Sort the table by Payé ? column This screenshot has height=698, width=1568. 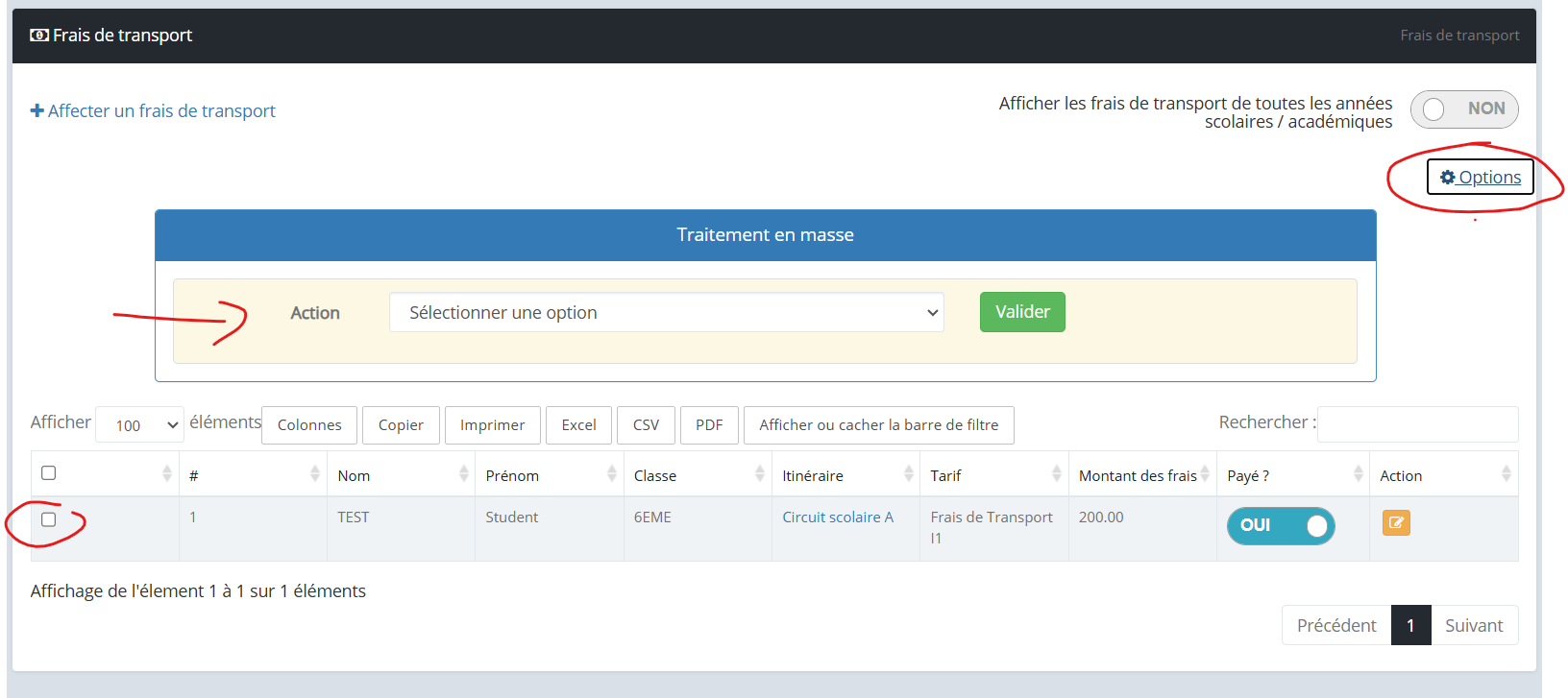[1293, 474]
